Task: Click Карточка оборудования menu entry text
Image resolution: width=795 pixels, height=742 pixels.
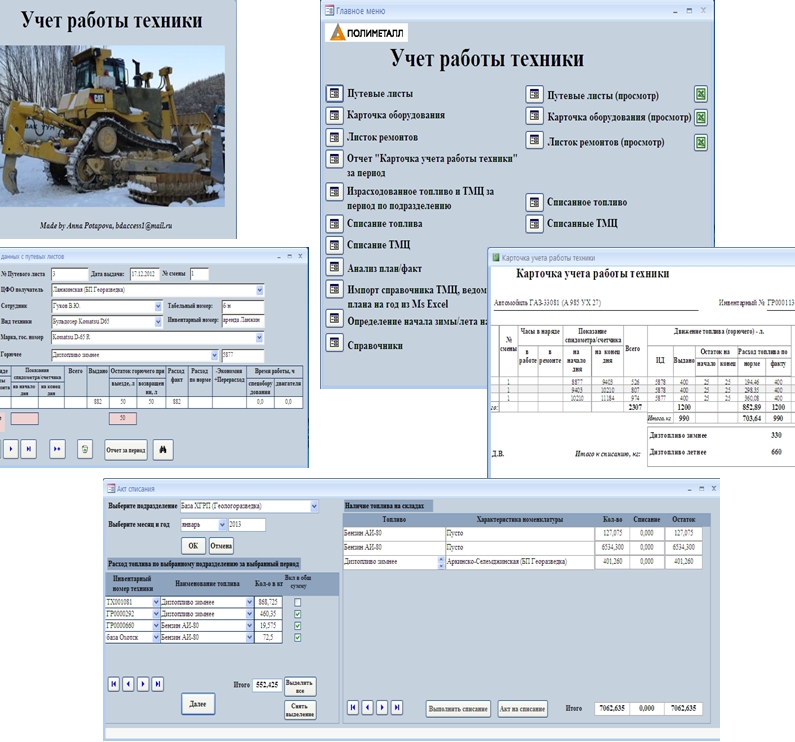Action: tap(396, 115)
